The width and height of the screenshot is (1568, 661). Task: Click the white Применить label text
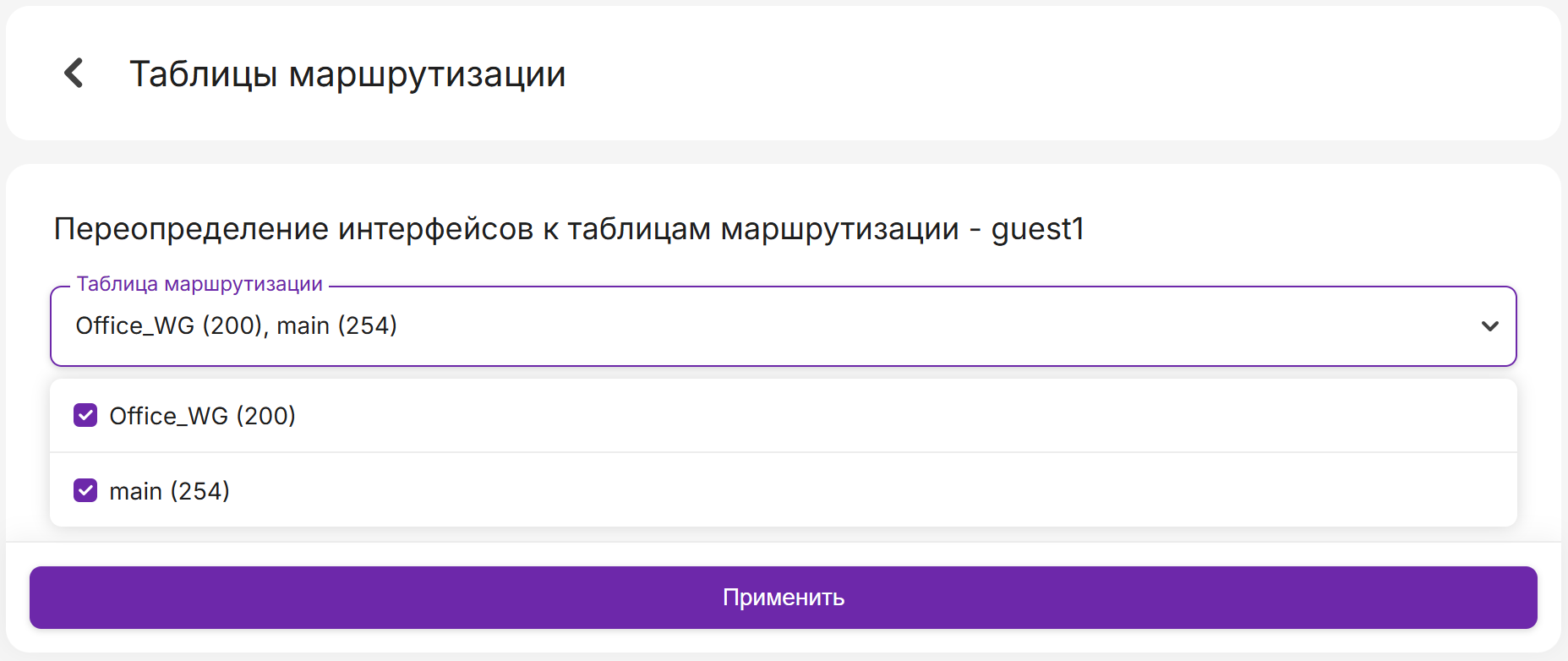[x=784, y=598]
